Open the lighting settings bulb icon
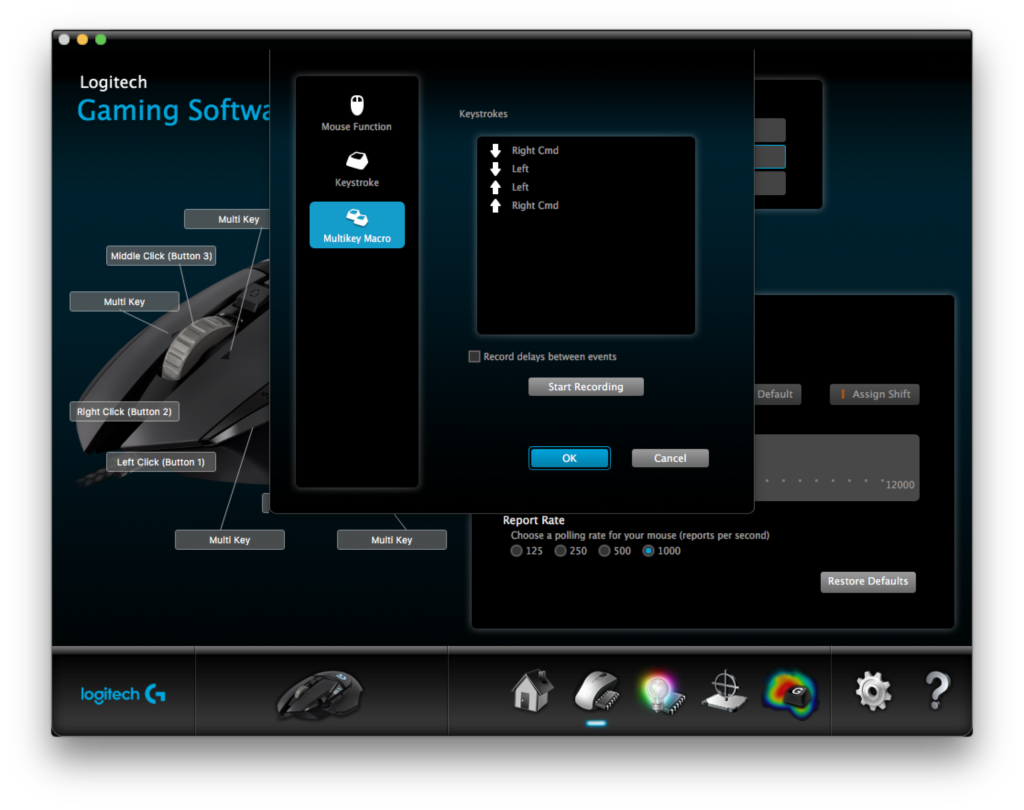Viewport: 1024px width, 810px height. click(662, 692)
